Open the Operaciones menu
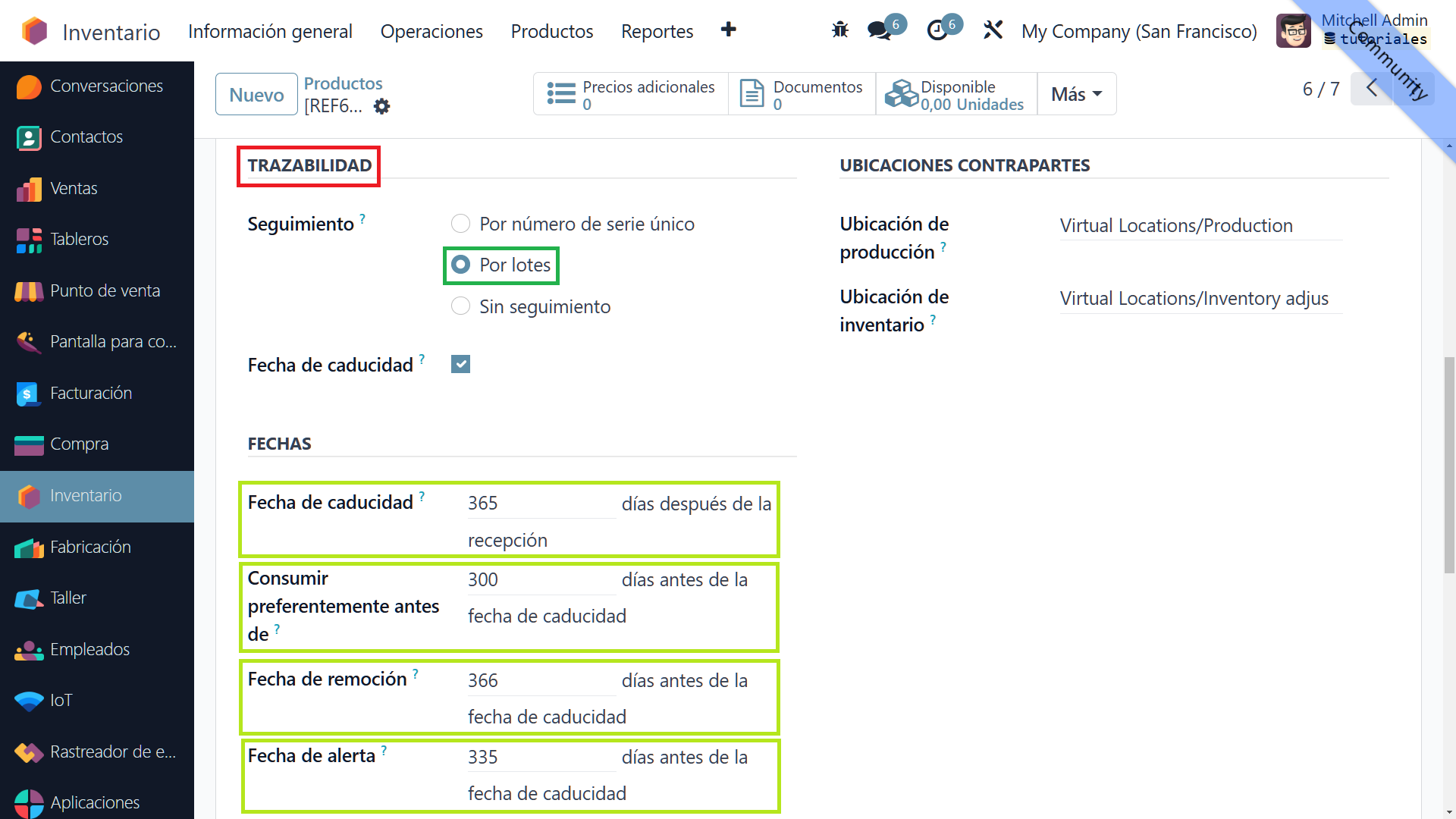Viewport: 1456px width, 819px height. click(x=431, y=31)
